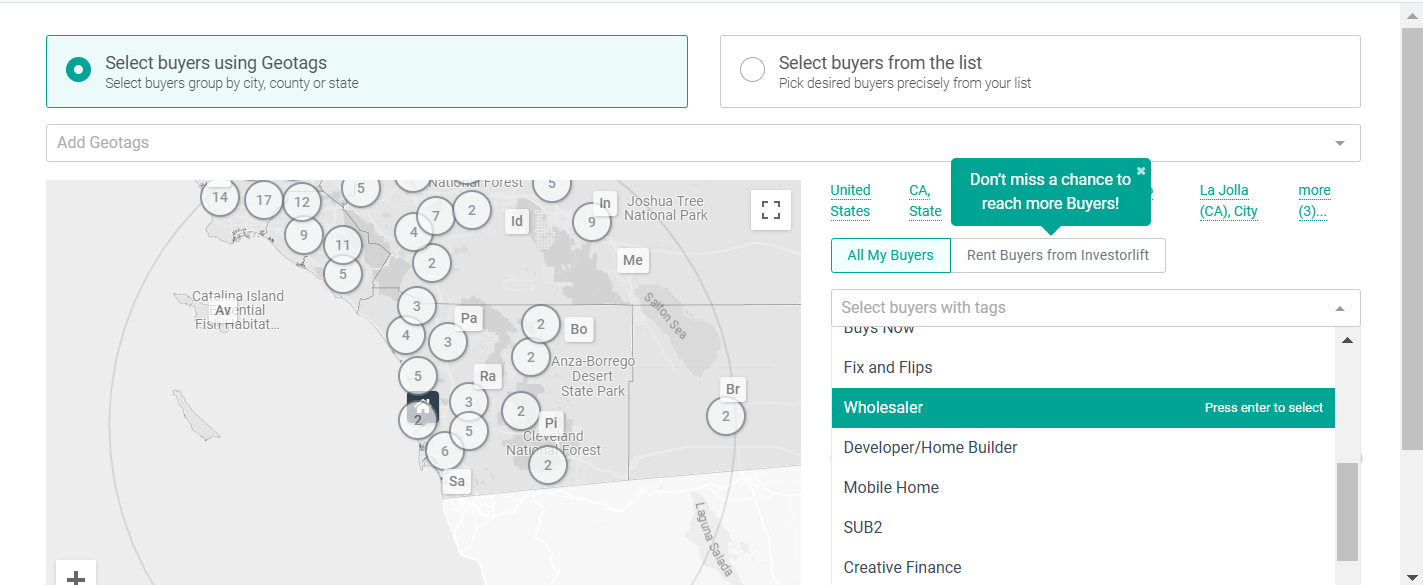Click the tag list scrollbar up arrow
Viewport: 1423px width, 585px height.
pos(1347,340)
